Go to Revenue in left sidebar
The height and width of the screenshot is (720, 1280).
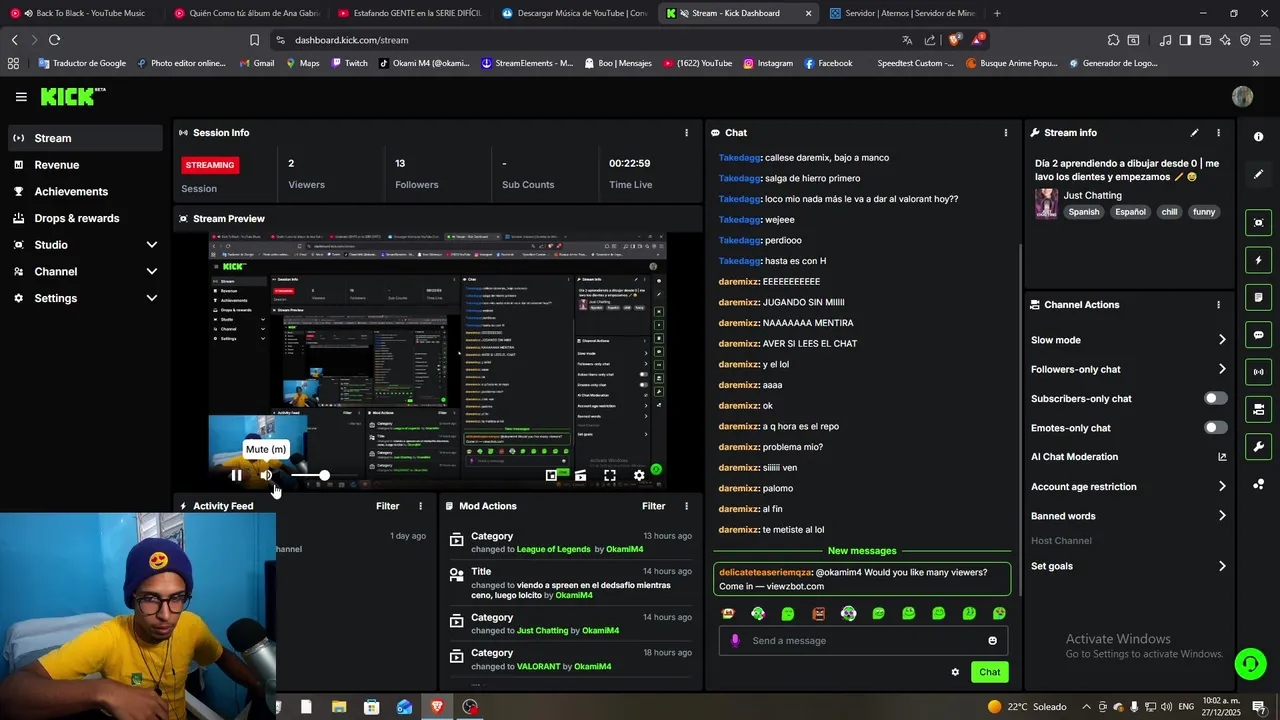click(x=85, y=165)
